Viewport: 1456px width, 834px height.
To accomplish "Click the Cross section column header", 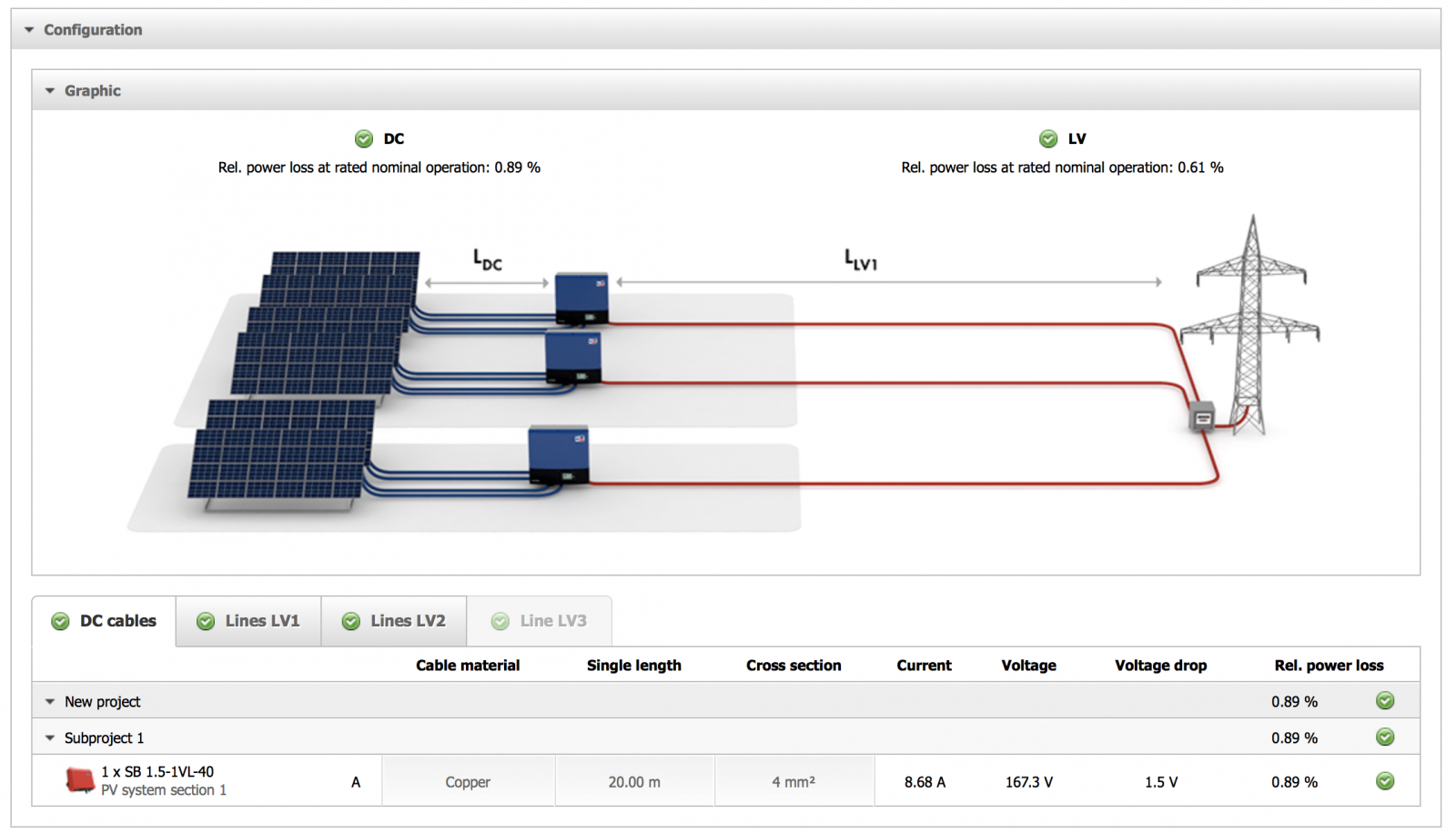I will (794, 666).
